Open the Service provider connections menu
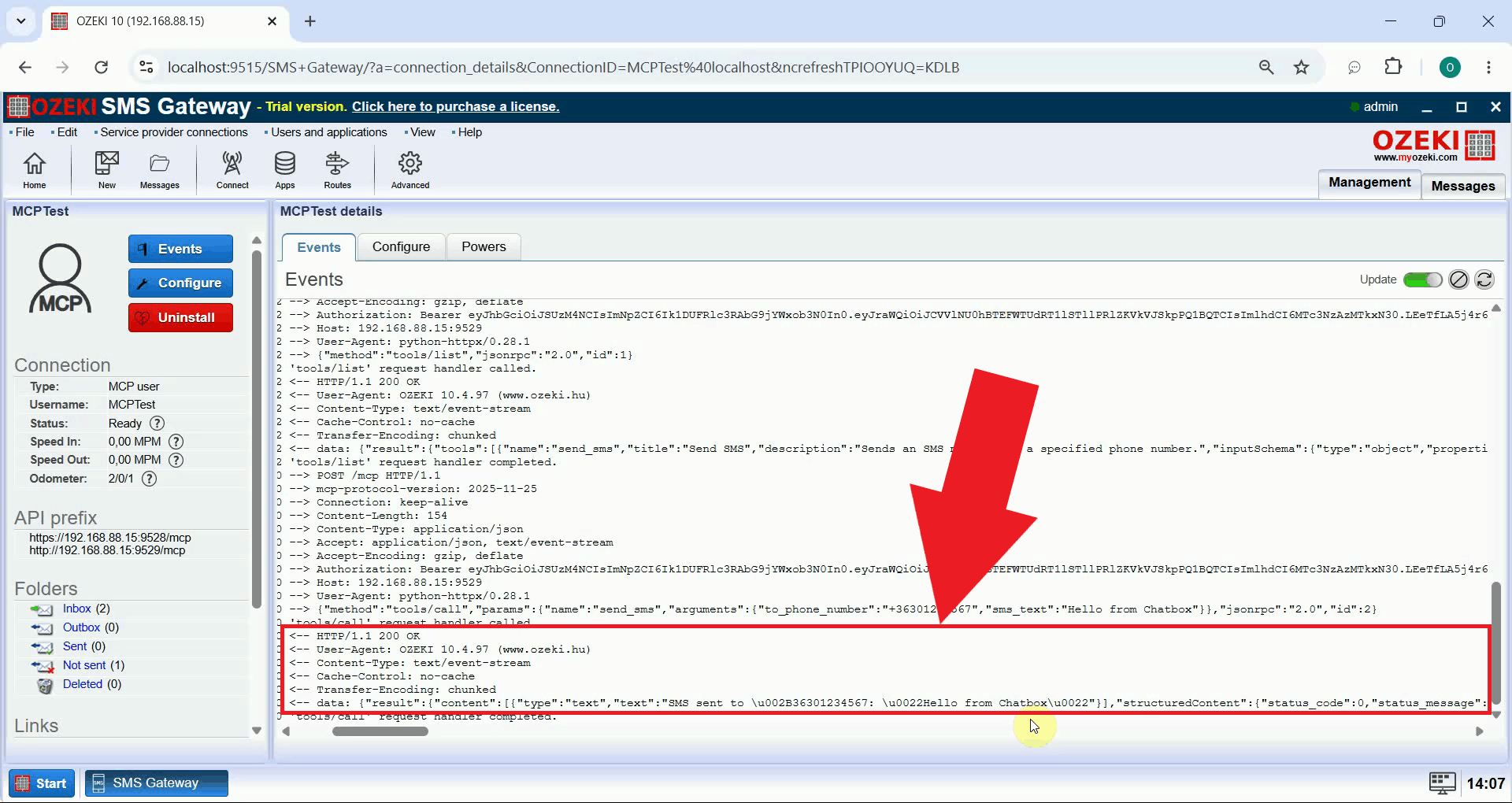 (173, 132)
